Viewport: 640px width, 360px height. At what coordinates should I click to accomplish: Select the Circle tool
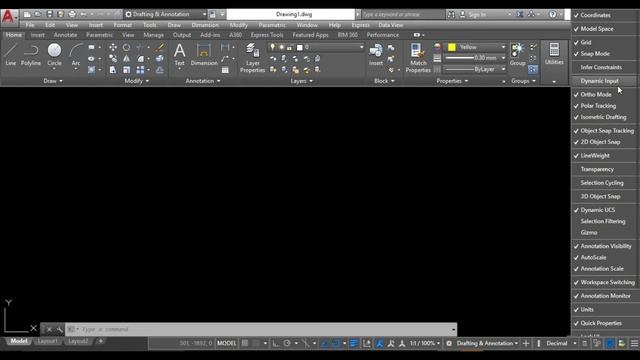pyautogui.click(x=54, y=55)
